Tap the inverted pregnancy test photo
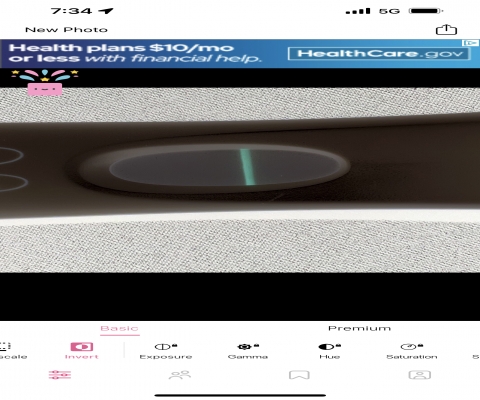Viewport: 480px width, 400px height. pos(240,180)
